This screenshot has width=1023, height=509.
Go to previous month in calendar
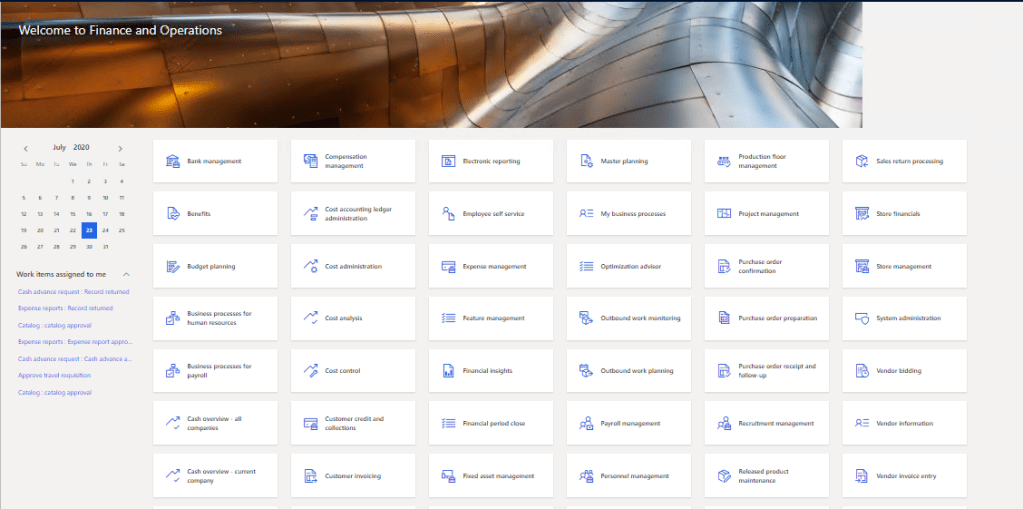26,148
